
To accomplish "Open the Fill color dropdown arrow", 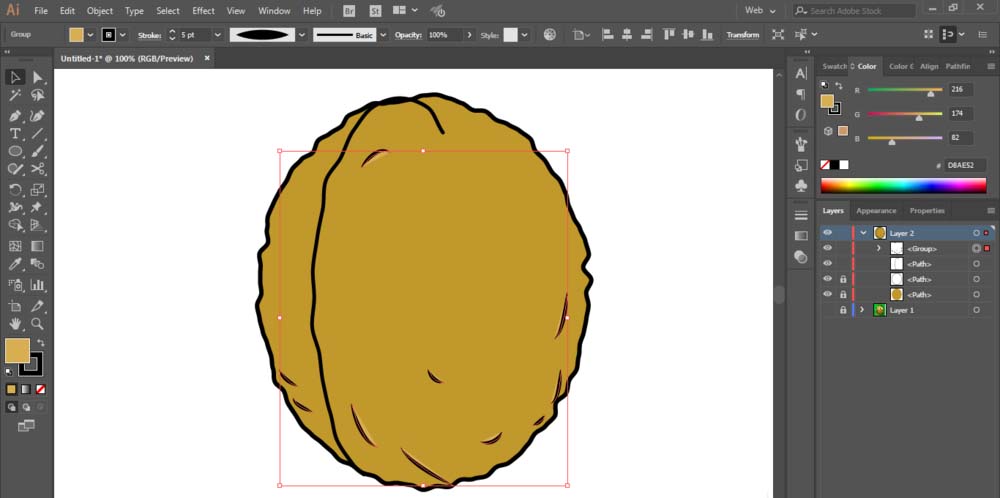I will click(x=91, y=34).
